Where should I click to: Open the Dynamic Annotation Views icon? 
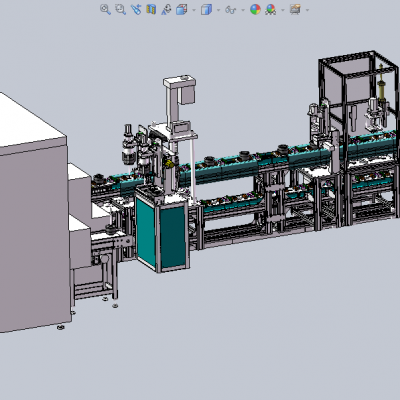pyautogui.click(x=166, y=9)
